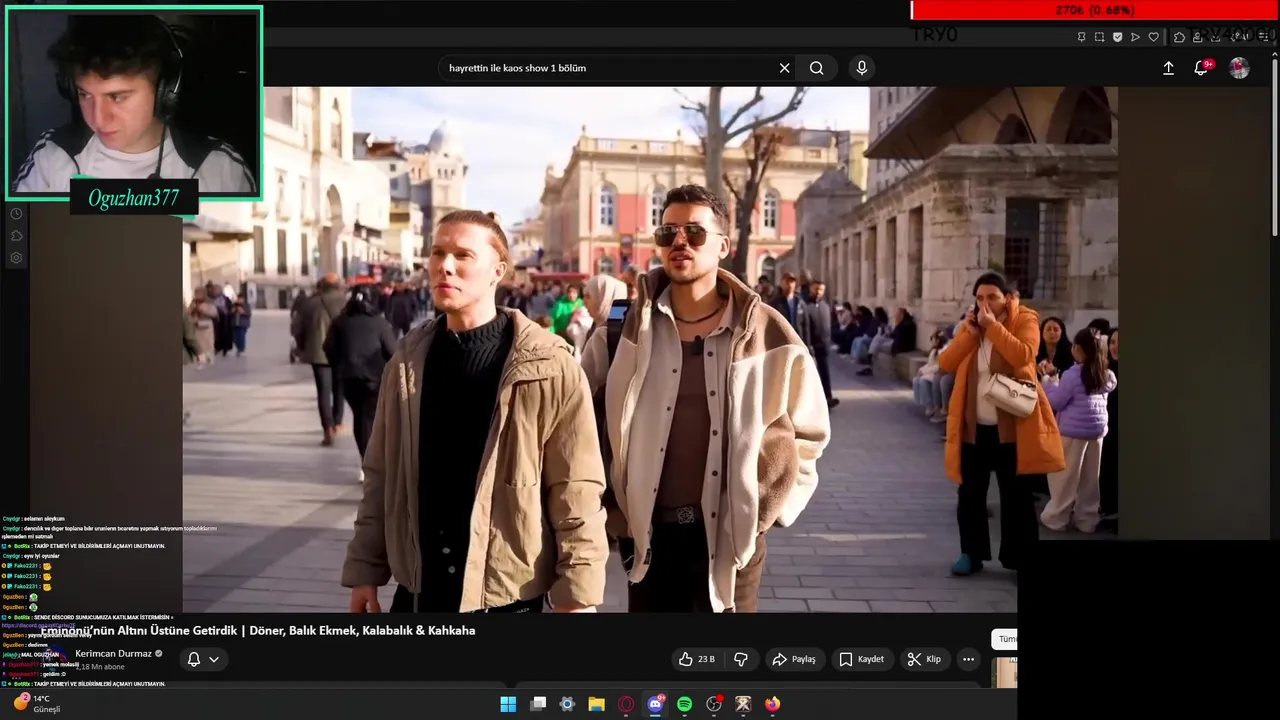This screenshot has height=720, width=1280.
Task: Open the upload video icon
Action: [1168, 68]
